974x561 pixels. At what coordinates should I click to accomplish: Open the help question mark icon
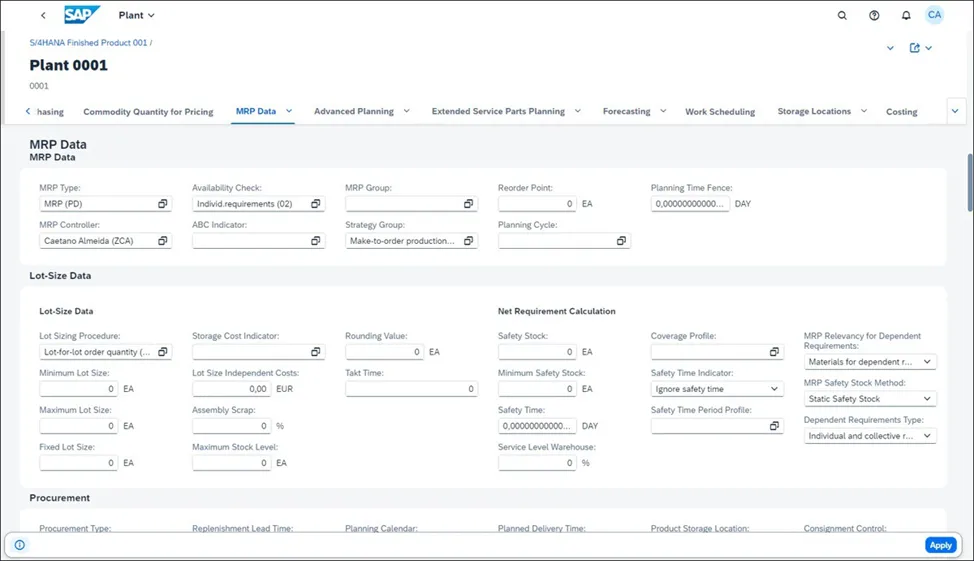click(874, 16)
